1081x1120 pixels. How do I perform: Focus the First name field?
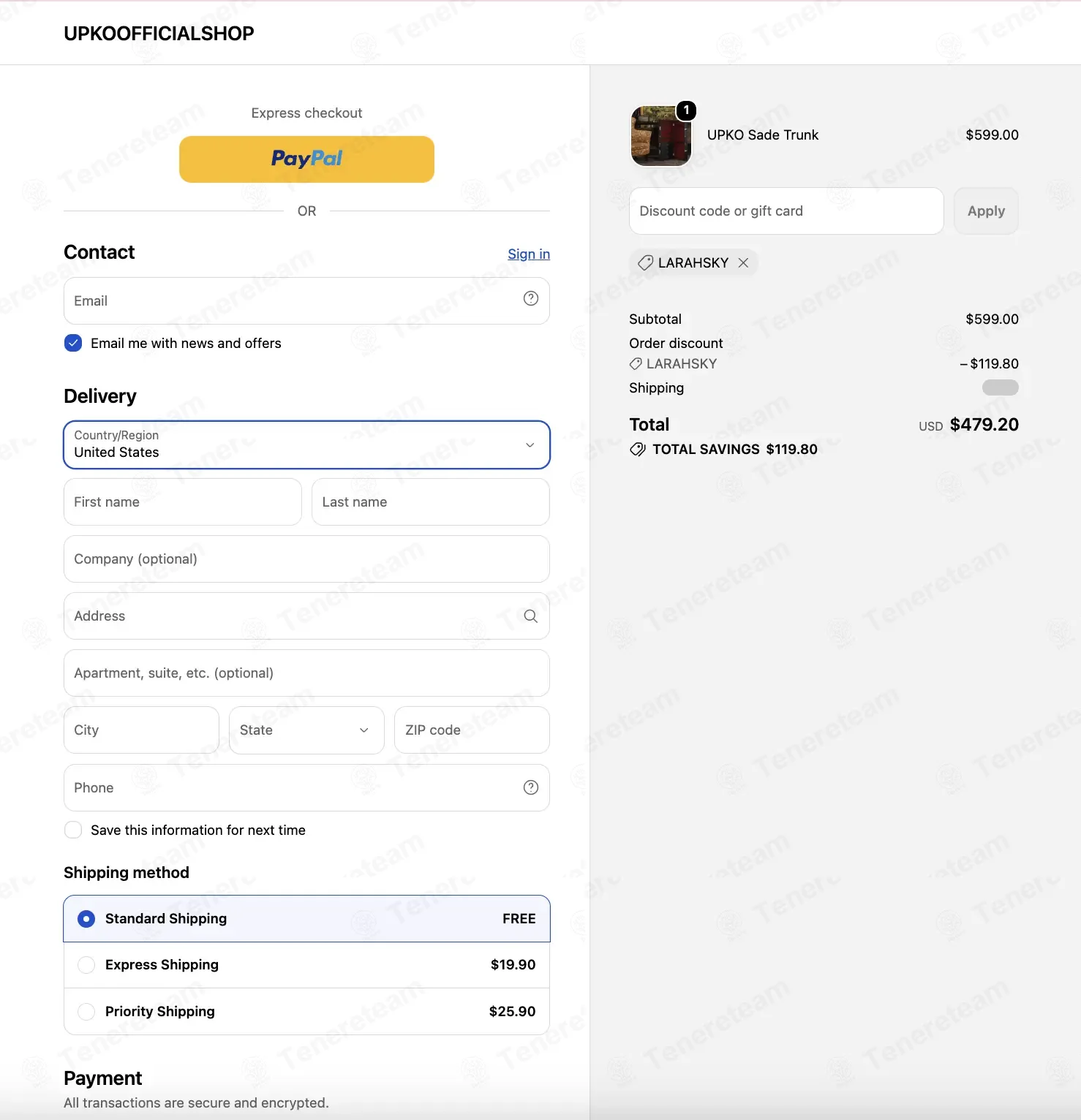point(183,502)
